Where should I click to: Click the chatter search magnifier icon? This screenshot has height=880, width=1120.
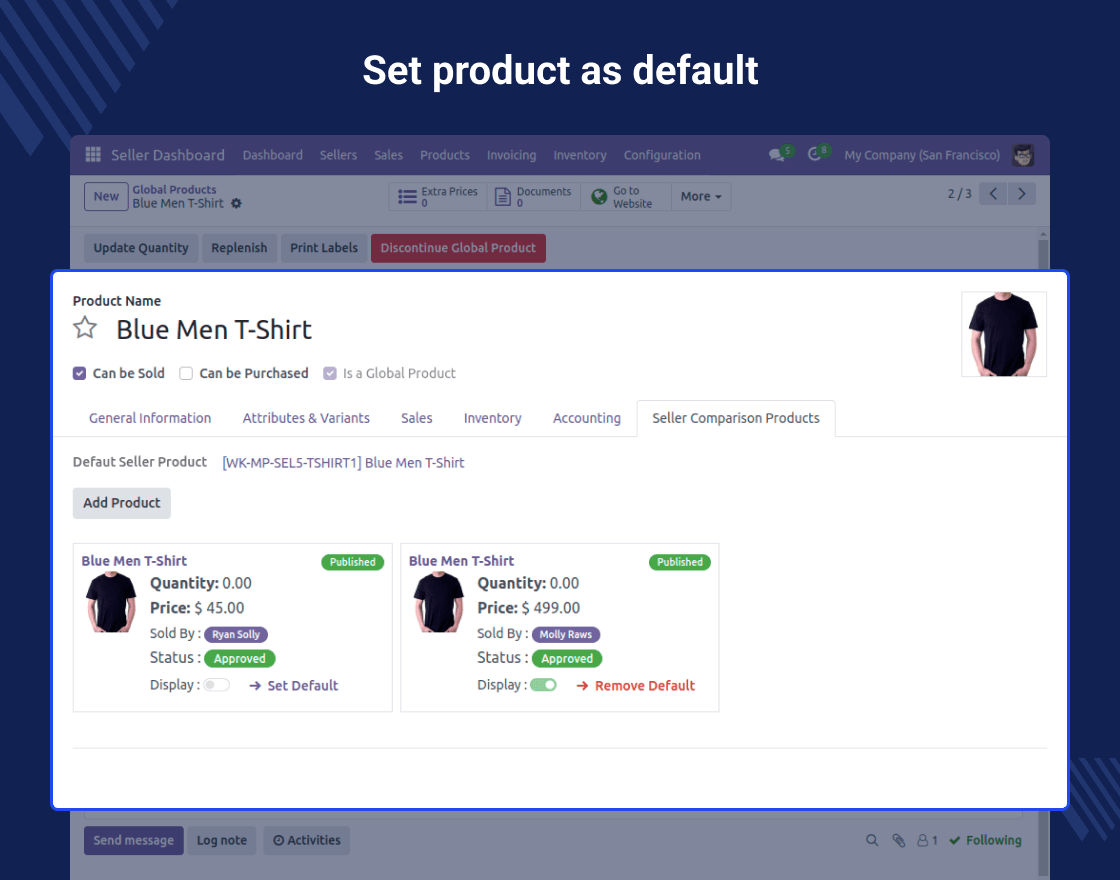coord(871,841)
